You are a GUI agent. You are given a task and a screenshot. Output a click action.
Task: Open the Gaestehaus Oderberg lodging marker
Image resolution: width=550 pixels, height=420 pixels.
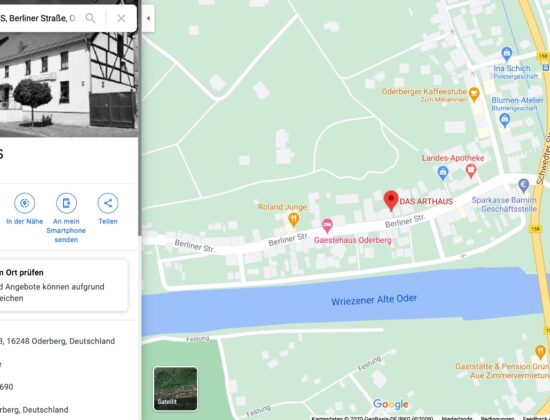click(x=327, y=226)
